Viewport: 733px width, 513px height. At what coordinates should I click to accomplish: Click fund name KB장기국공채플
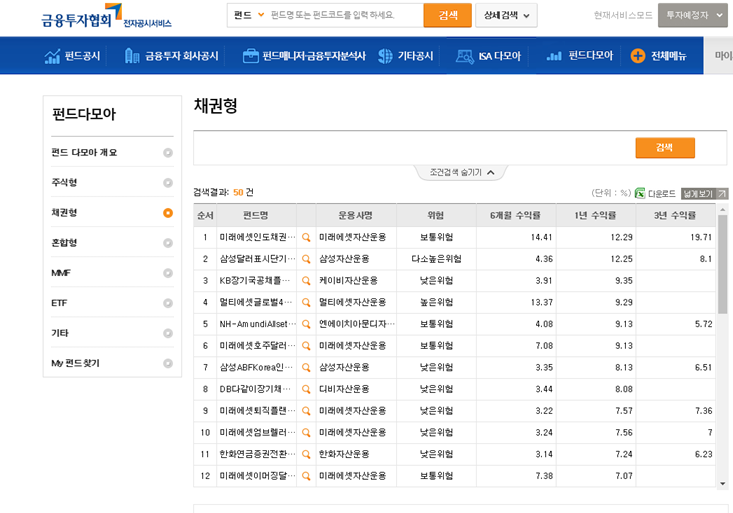click(255, 281)
